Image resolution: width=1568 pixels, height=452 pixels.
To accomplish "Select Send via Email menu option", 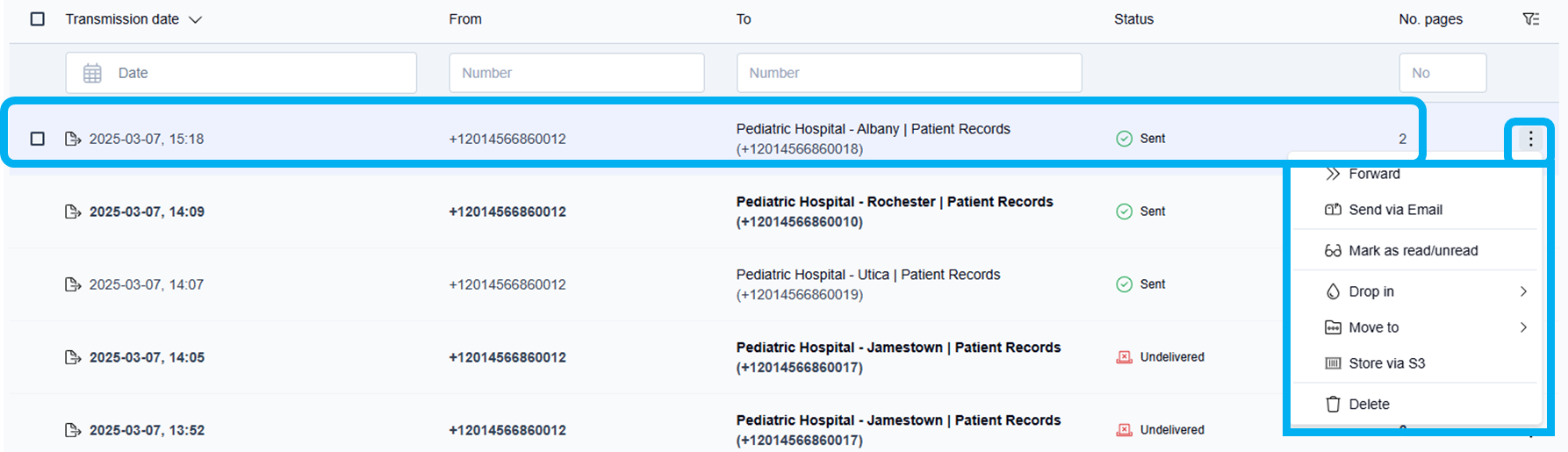I will pos(1395,210).
